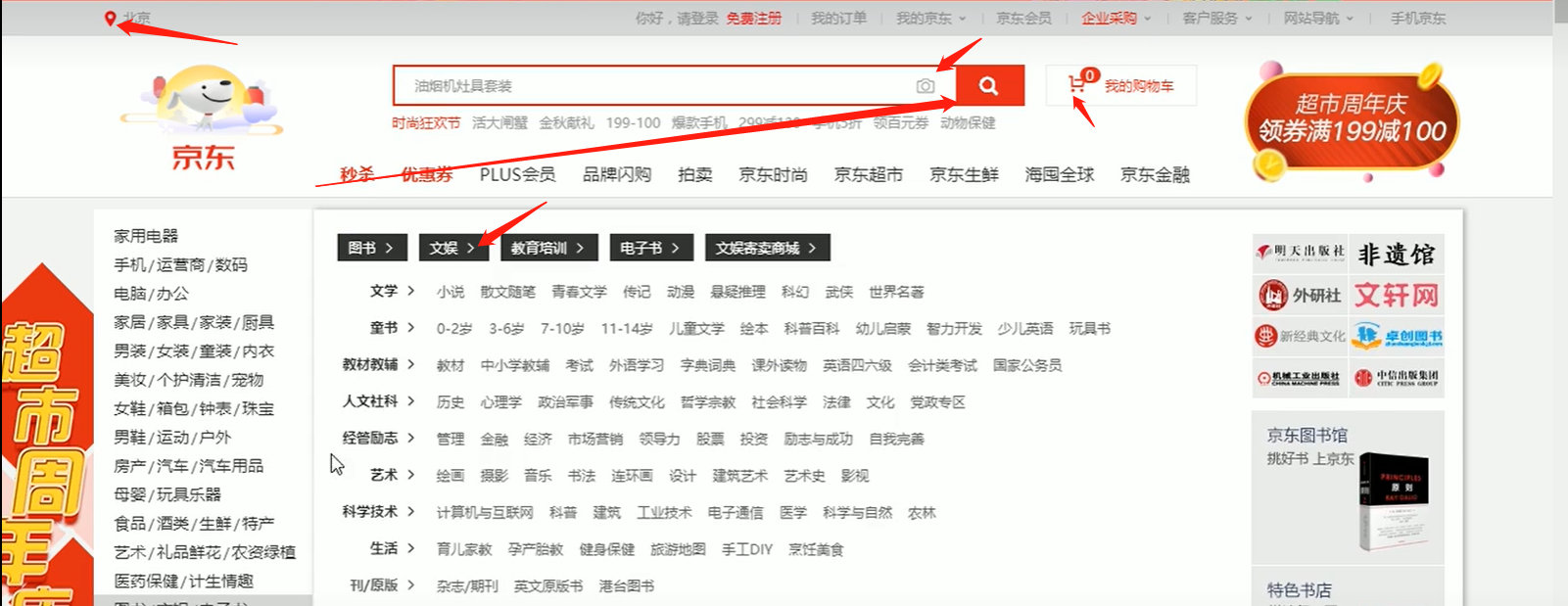Expand the 文学 category row
Image resolution: width=1568 pixels, height=606 pixels.
[x=392, y=291]
